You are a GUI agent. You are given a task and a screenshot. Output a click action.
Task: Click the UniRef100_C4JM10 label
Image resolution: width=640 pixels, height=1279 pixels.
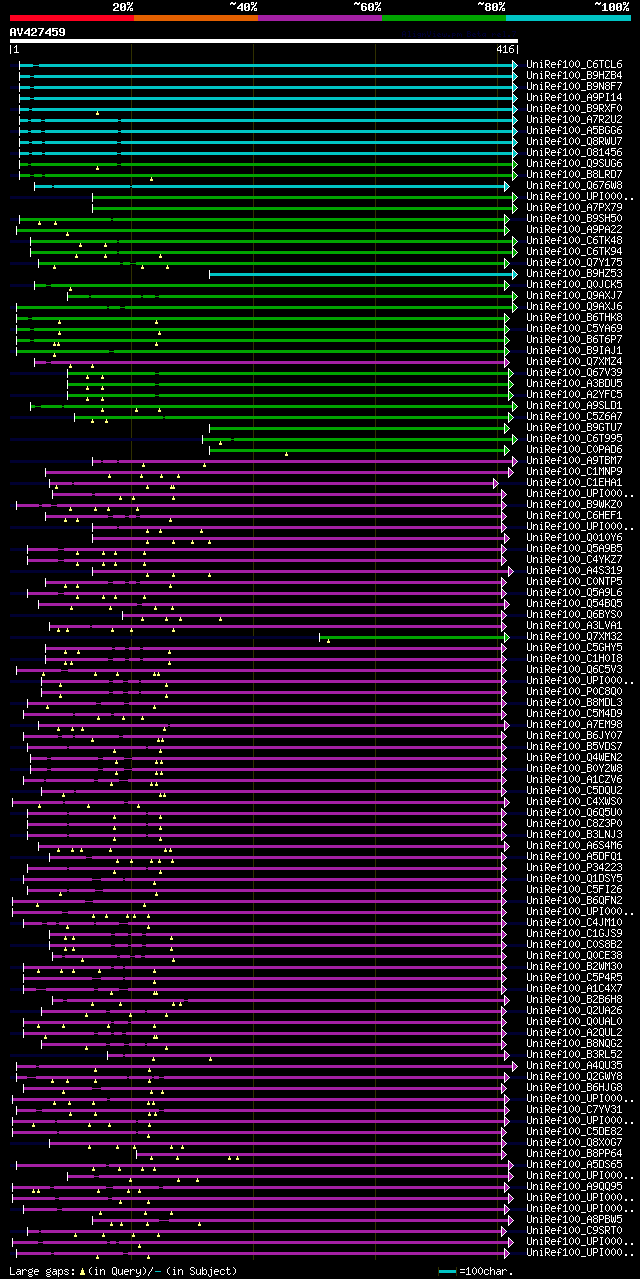click(573, 922)
